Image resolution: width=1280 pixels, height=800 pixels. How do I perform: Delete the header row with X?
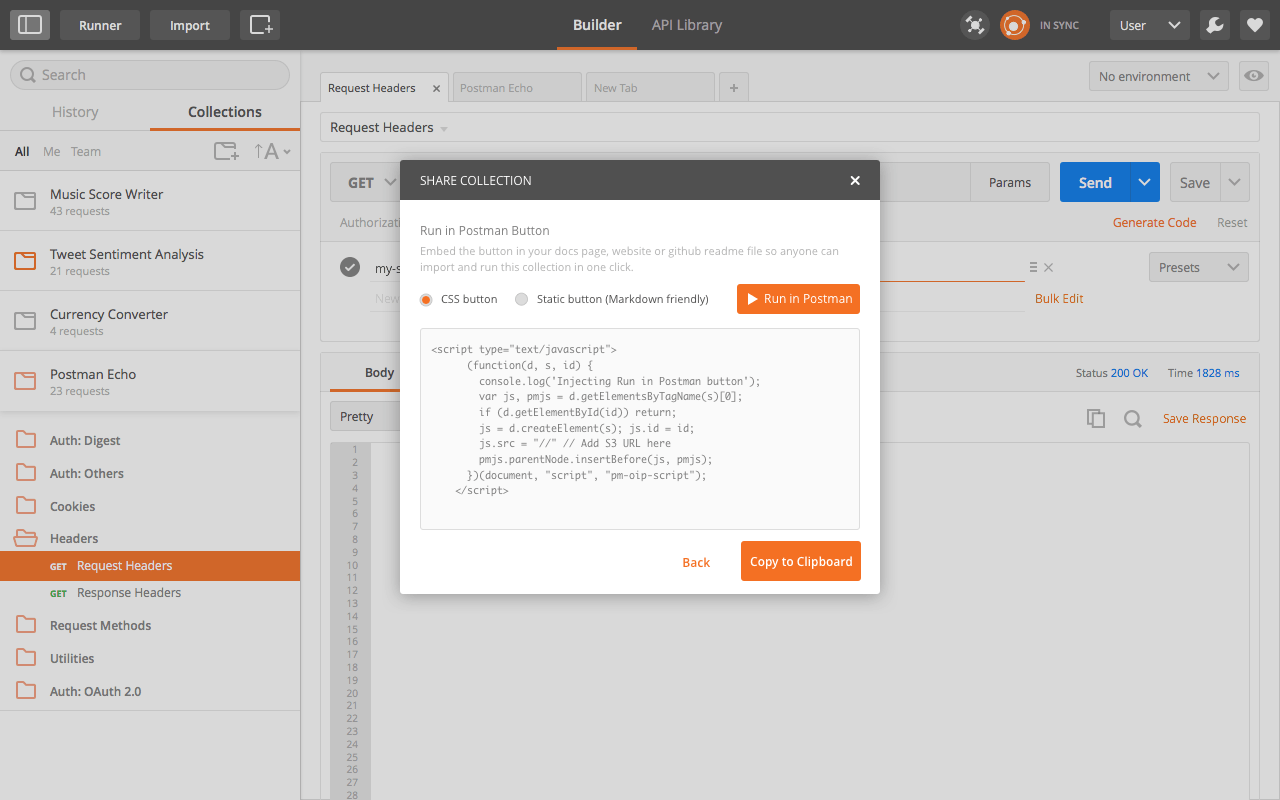pyautogui.click(x=1048, y=267)
